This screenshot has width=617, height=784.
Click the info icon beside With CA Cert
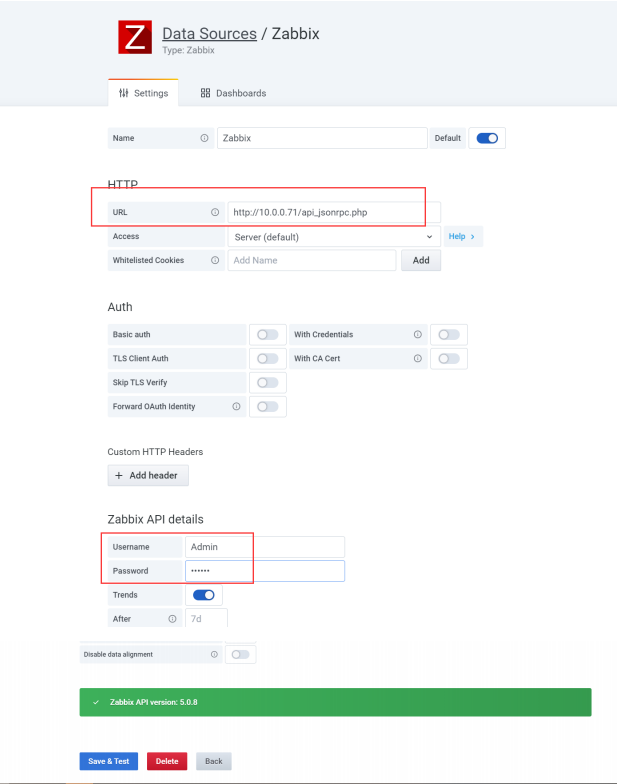(x=418, y=358)
